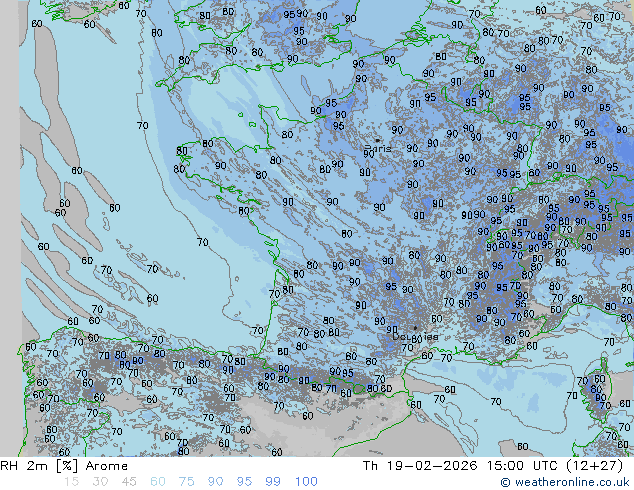Click the Arome model name

coord(107,466)
